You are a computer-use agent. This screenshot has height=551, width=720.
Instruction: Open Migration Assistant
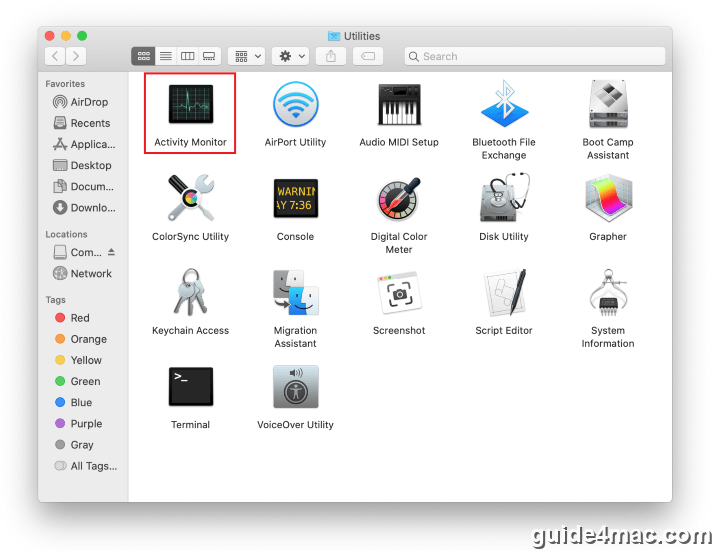pos(295,292)
